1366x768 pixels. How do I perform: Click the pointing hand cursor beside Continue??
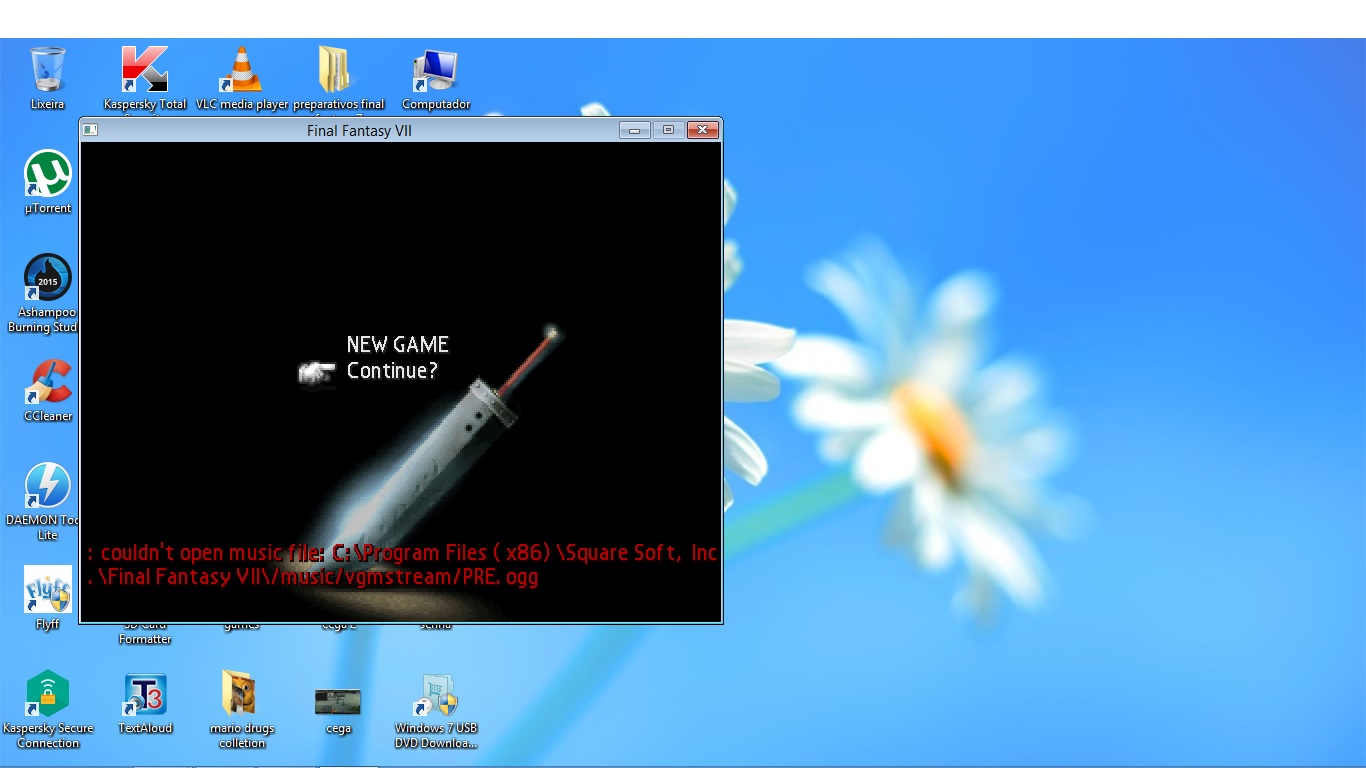click(316, 372)
